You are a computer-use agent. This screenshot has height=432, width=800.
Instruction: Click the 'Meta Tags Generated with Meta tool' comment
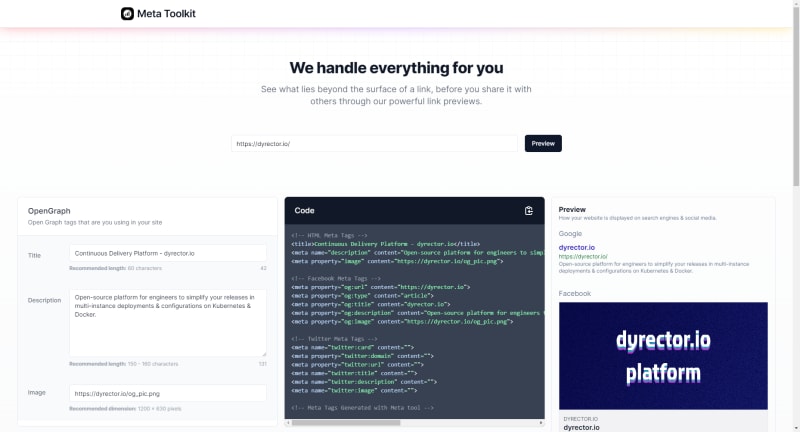click(362, 408)
